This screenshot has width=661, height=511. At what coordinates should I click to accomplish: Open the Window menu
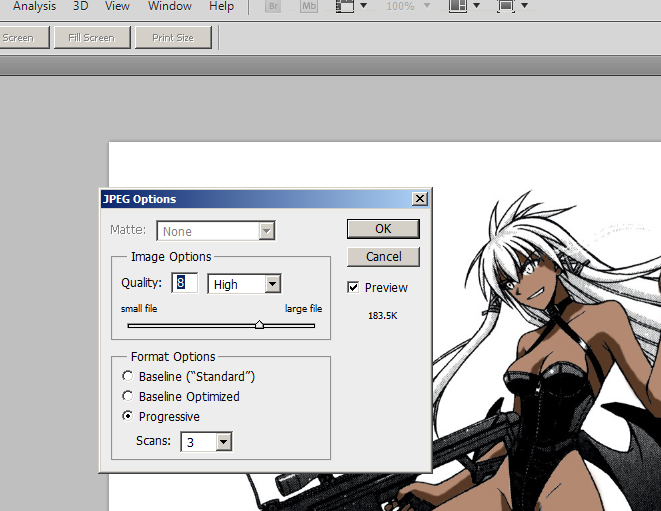pos(169,6)
